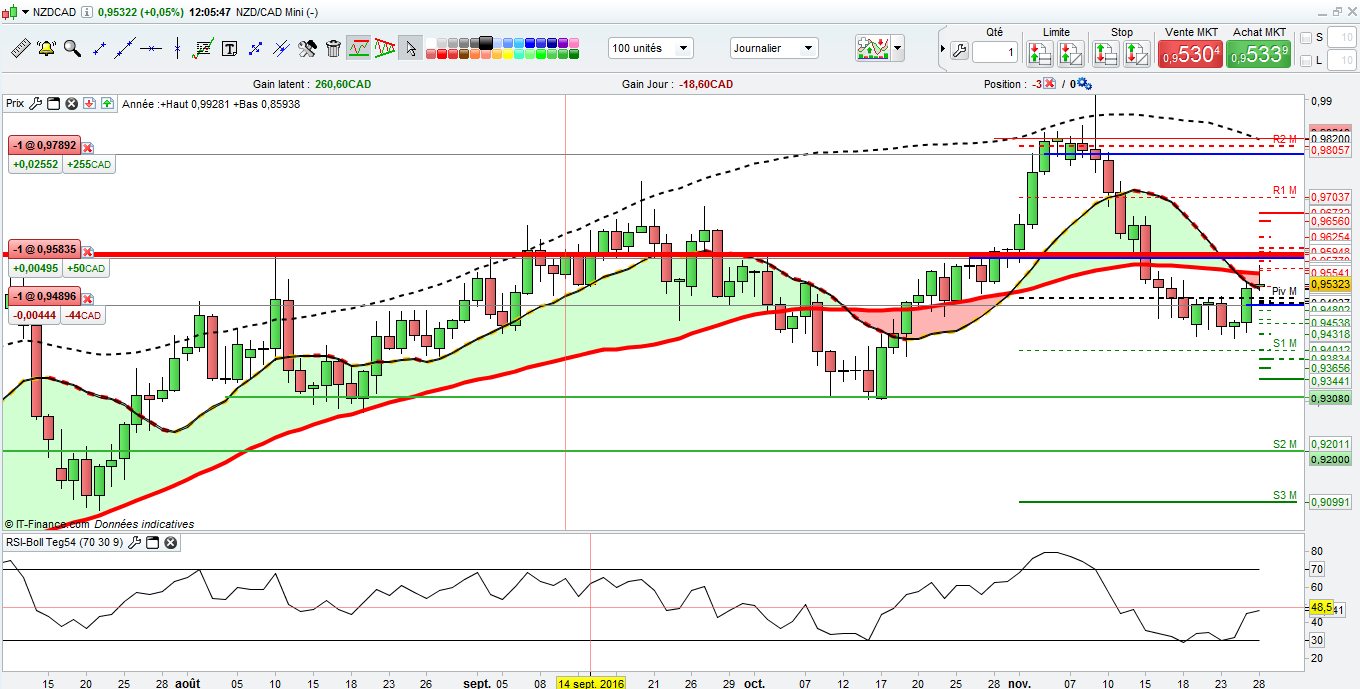Open the Journalier timeframe dropdown
Screen dimensions: 1360x689
[774, 48]
